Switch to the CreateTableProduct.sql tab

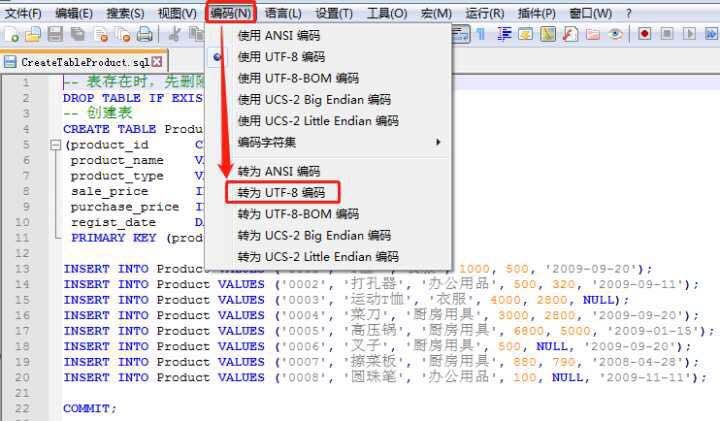[85, 62]
